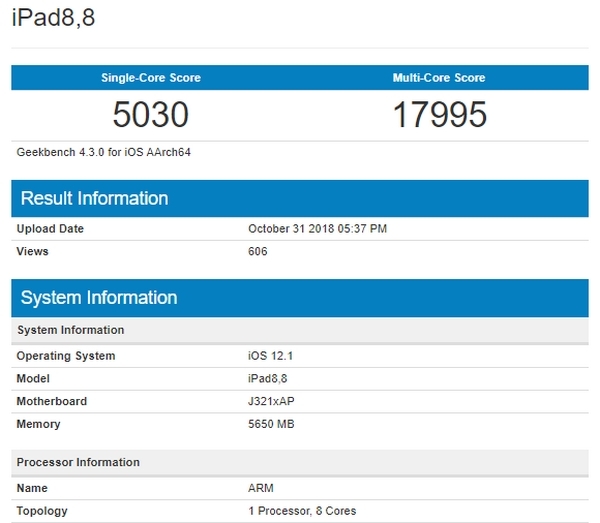Select the Single-Core Score header

(150, 77)
